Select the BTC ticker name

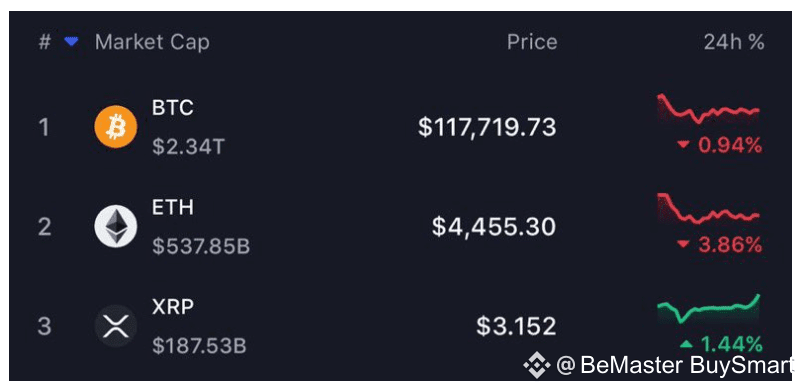173,108
